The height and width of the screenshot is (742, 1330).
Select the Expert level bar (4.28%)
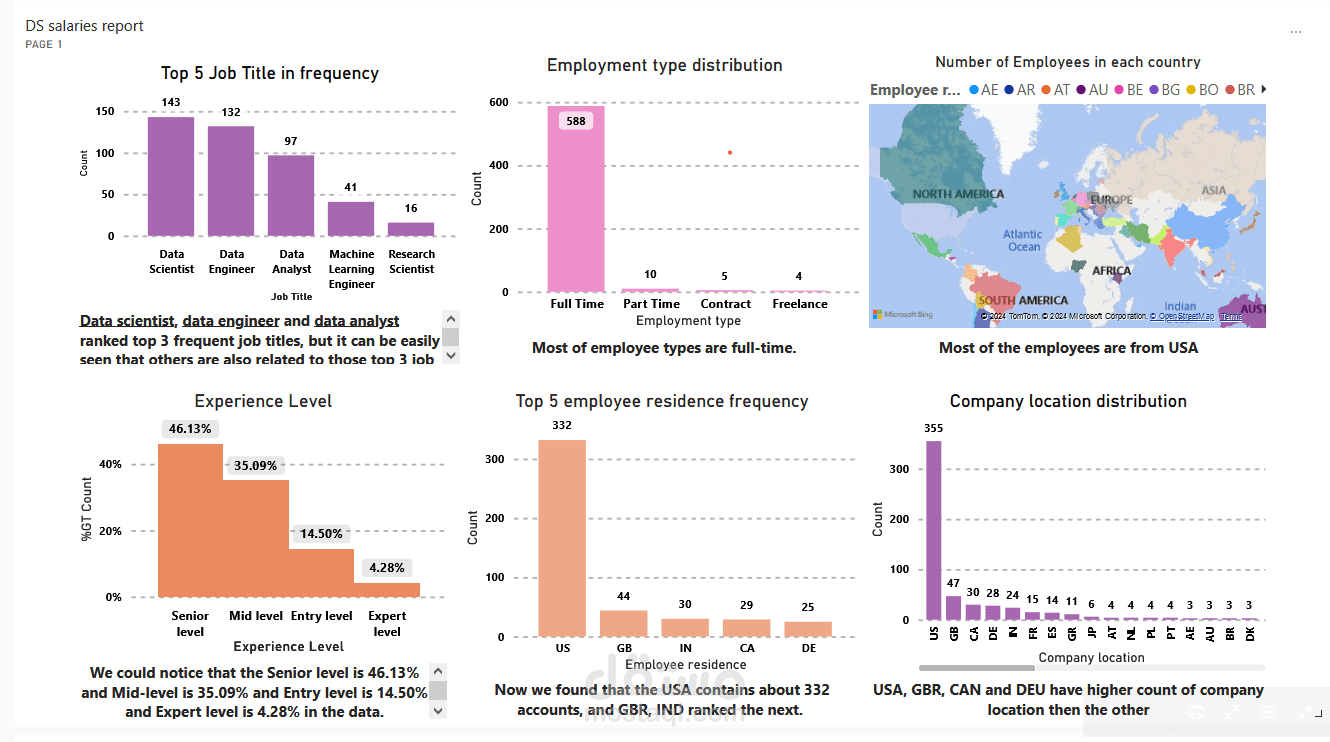click(x=387, y=590)
